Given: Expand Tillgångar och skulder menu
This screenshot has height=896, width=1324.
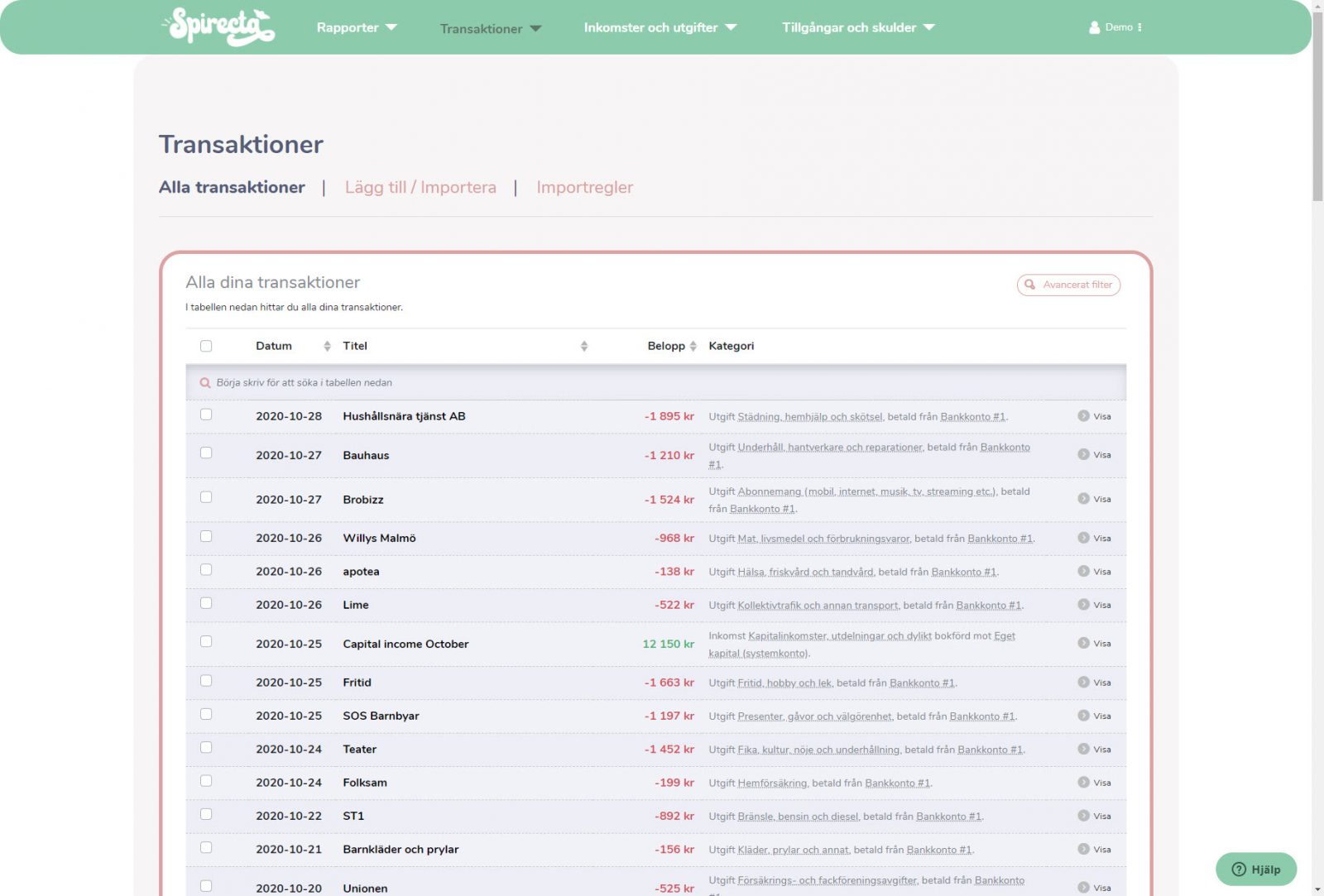Looking at the screenshot, I should point(858,27).
